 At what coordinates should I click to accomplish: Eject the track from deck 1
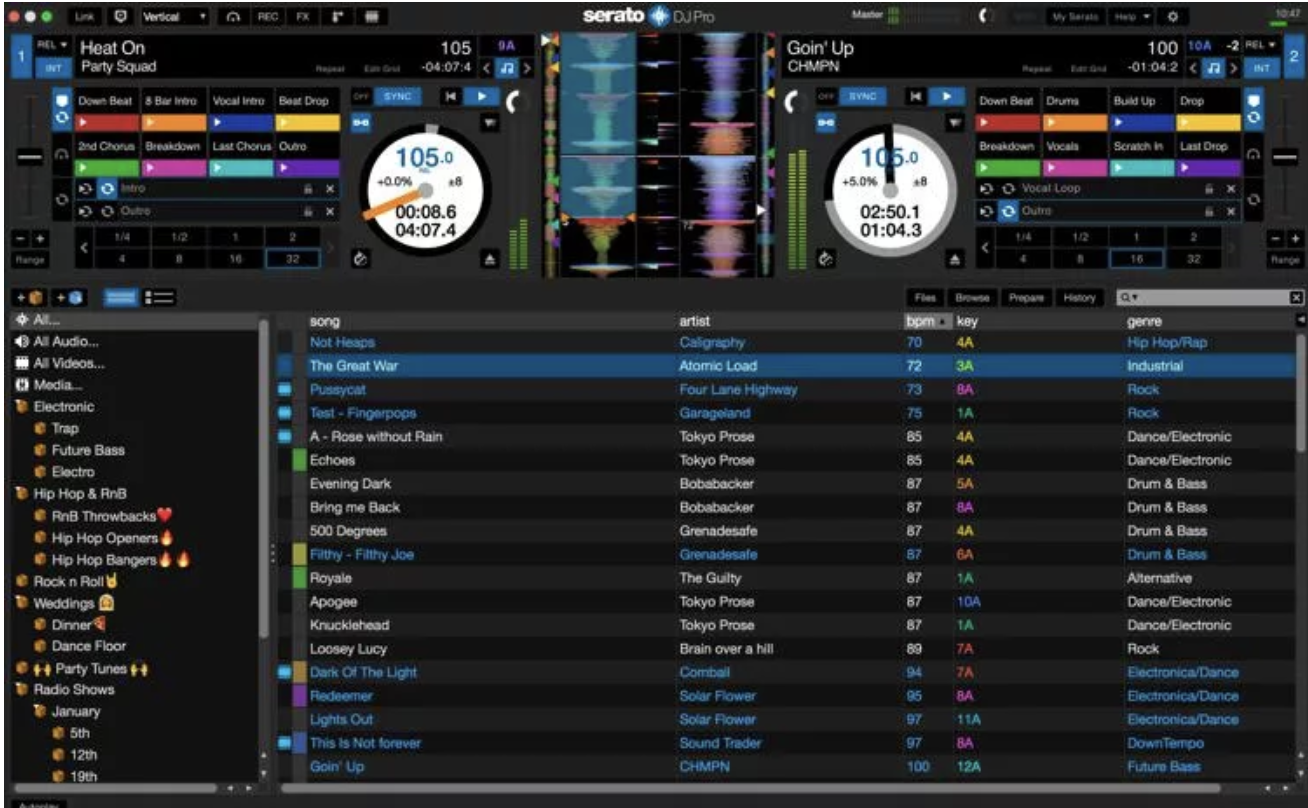491,258
